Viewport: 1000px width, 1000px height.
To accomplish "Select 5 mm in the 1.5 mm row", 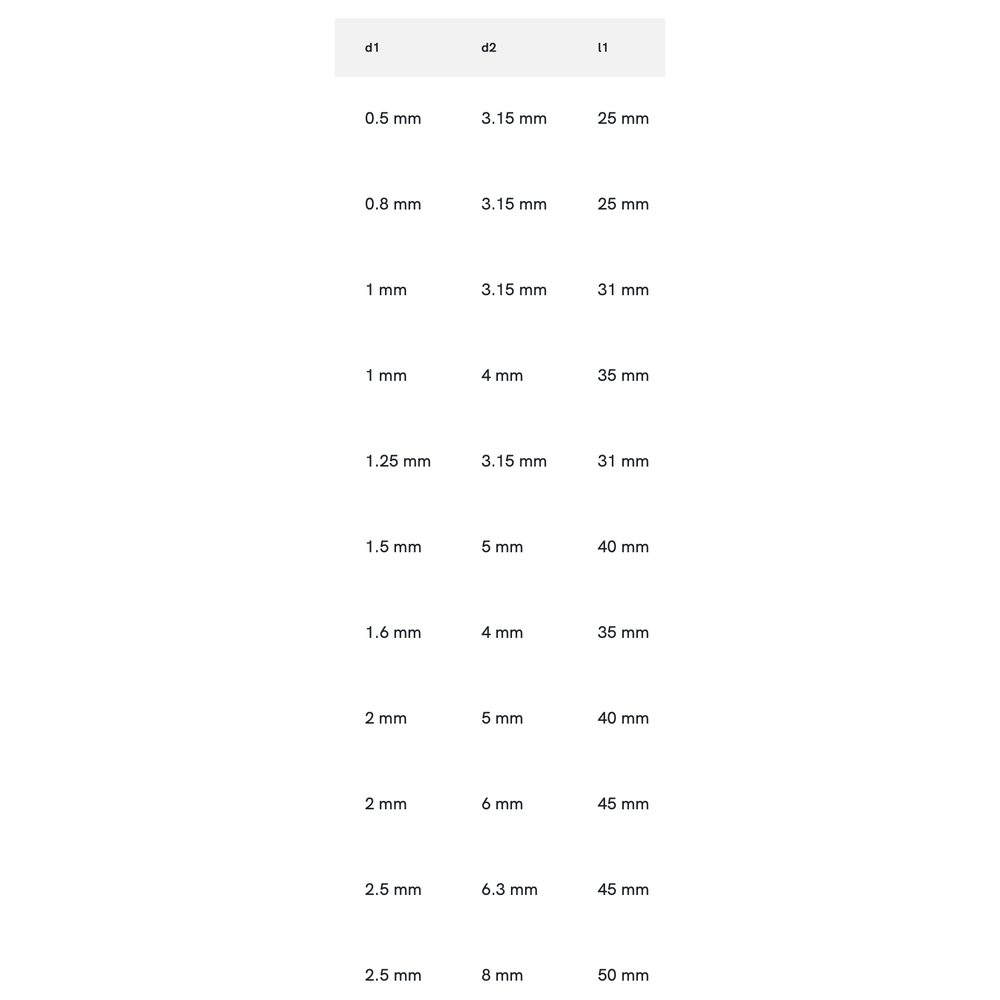I will click(502, 547).
